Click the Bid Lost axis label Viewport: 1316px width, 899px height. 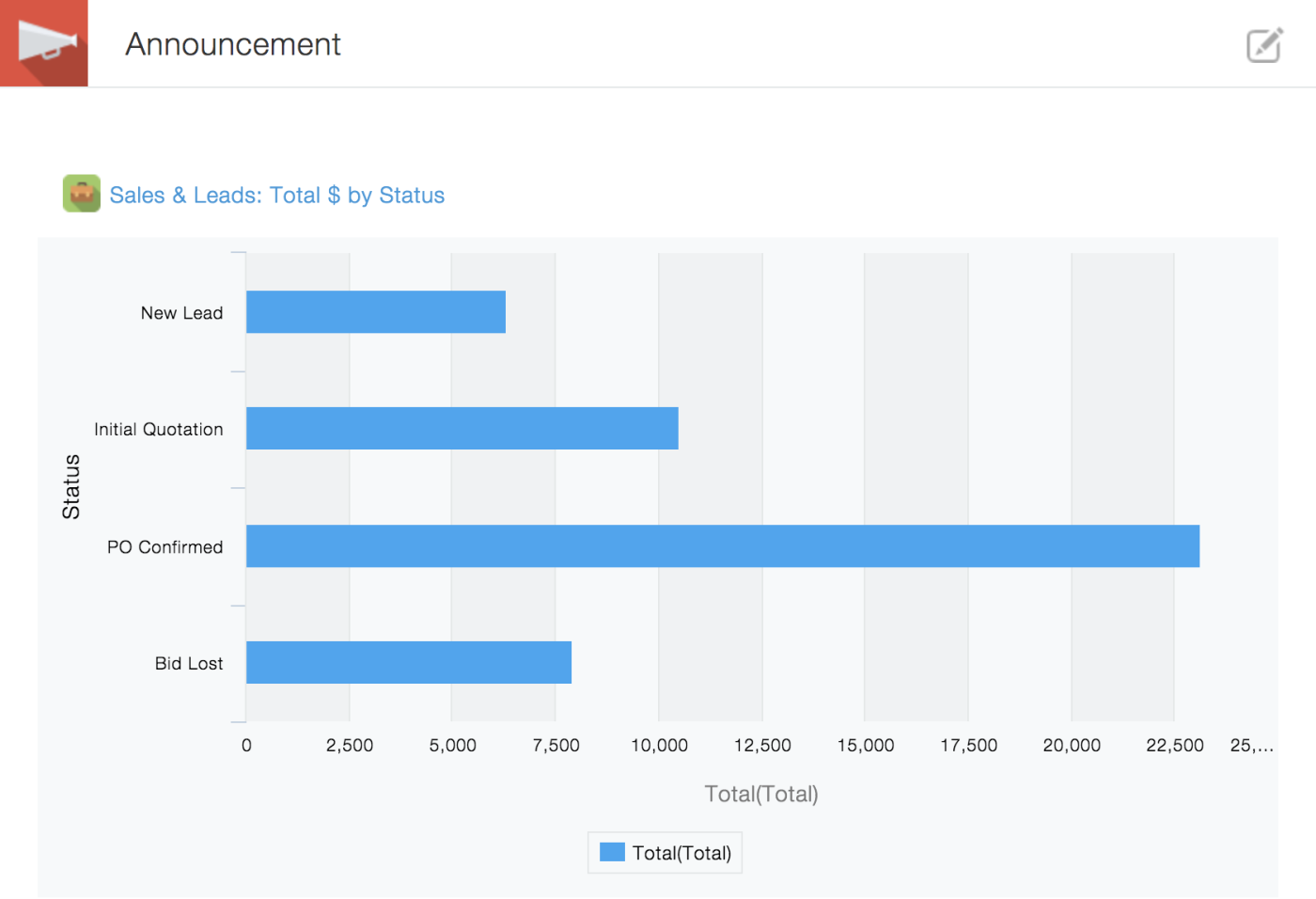[189, 664]
